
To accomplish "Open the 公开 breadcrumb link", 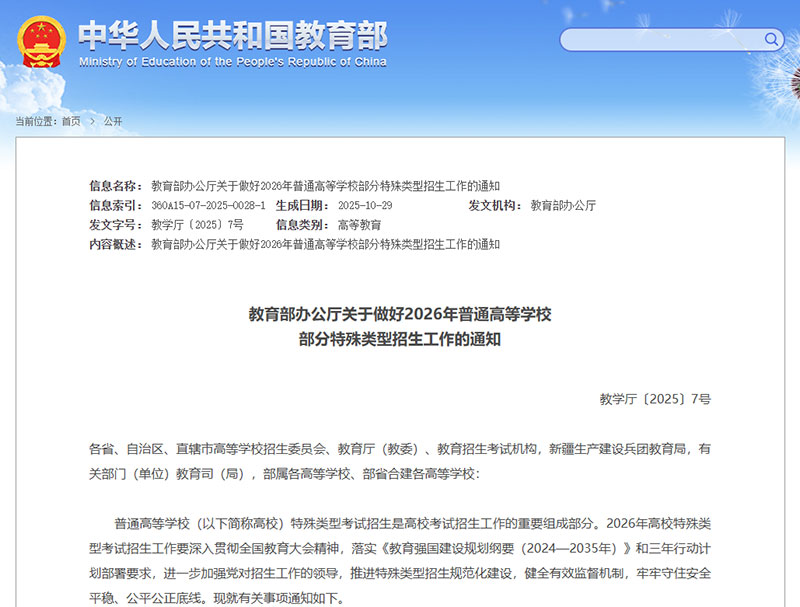I will click(113, 121).
